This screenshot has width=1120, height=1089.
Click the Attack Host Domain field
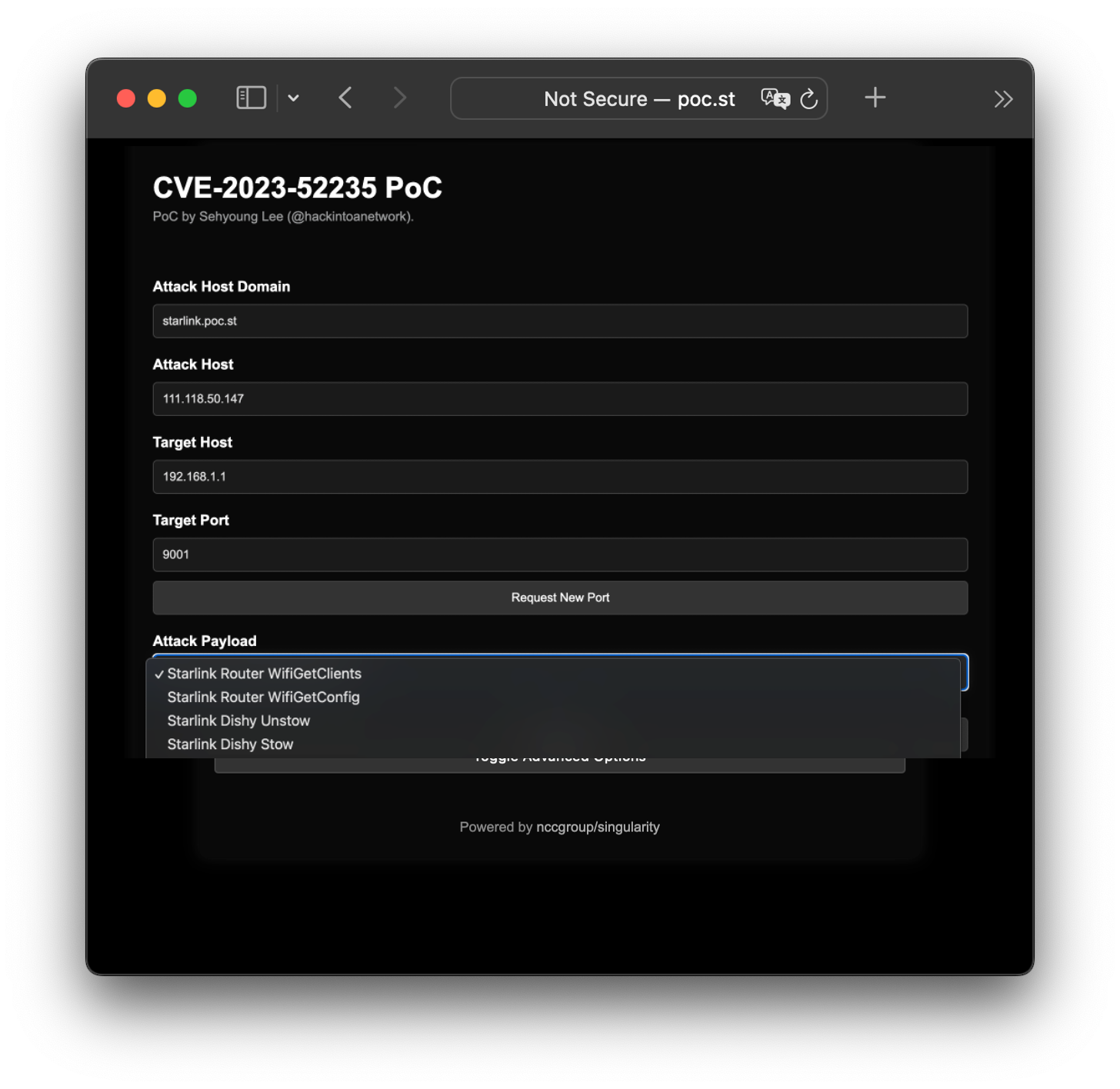tap(559, 321)
